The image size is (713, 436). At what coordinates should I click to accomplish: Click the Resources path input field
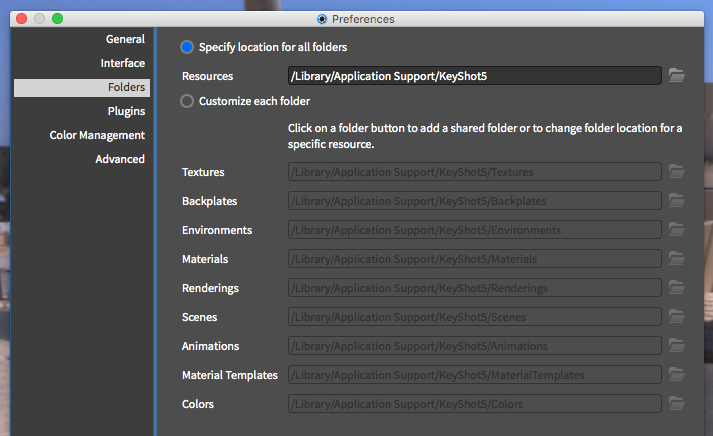[x=475, y=76]
